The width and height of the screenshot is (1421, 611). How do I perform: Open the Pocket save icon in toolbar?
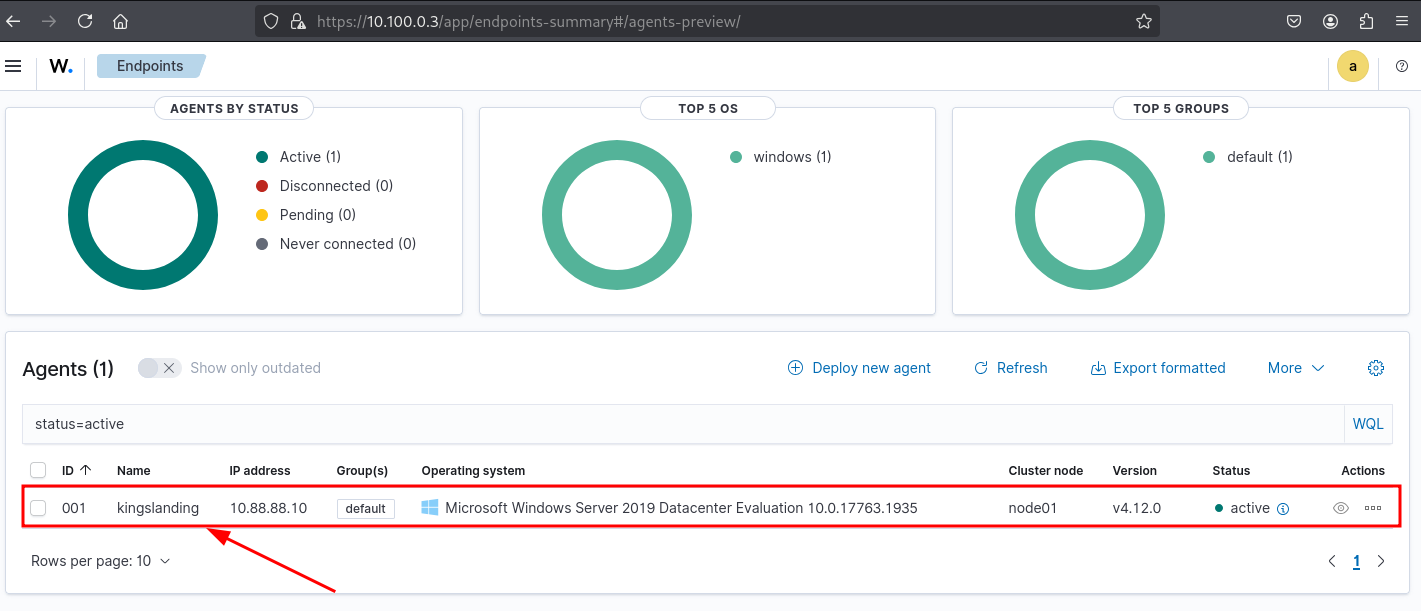(1293, 21)
